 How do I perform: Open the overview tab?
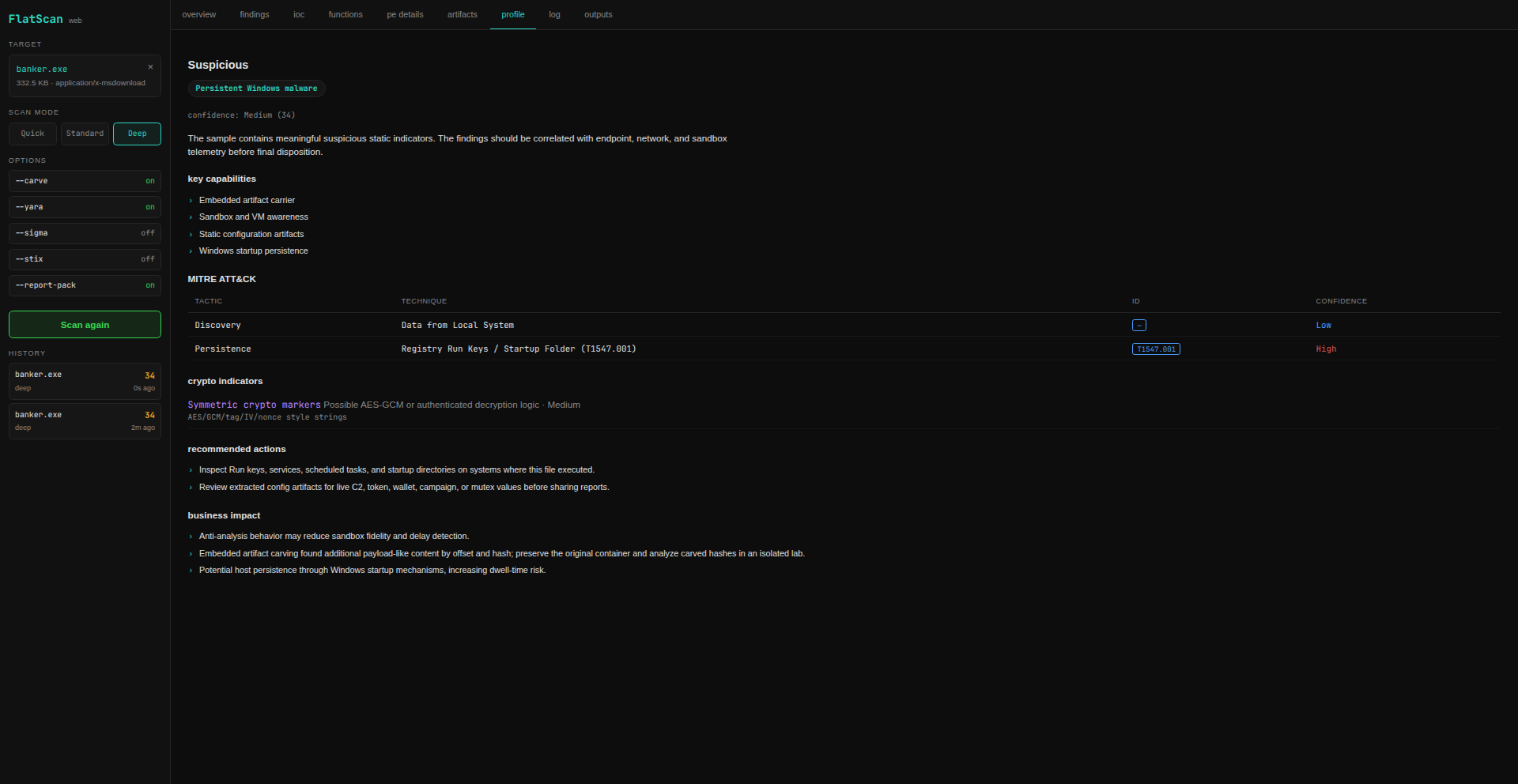[199, 14]
